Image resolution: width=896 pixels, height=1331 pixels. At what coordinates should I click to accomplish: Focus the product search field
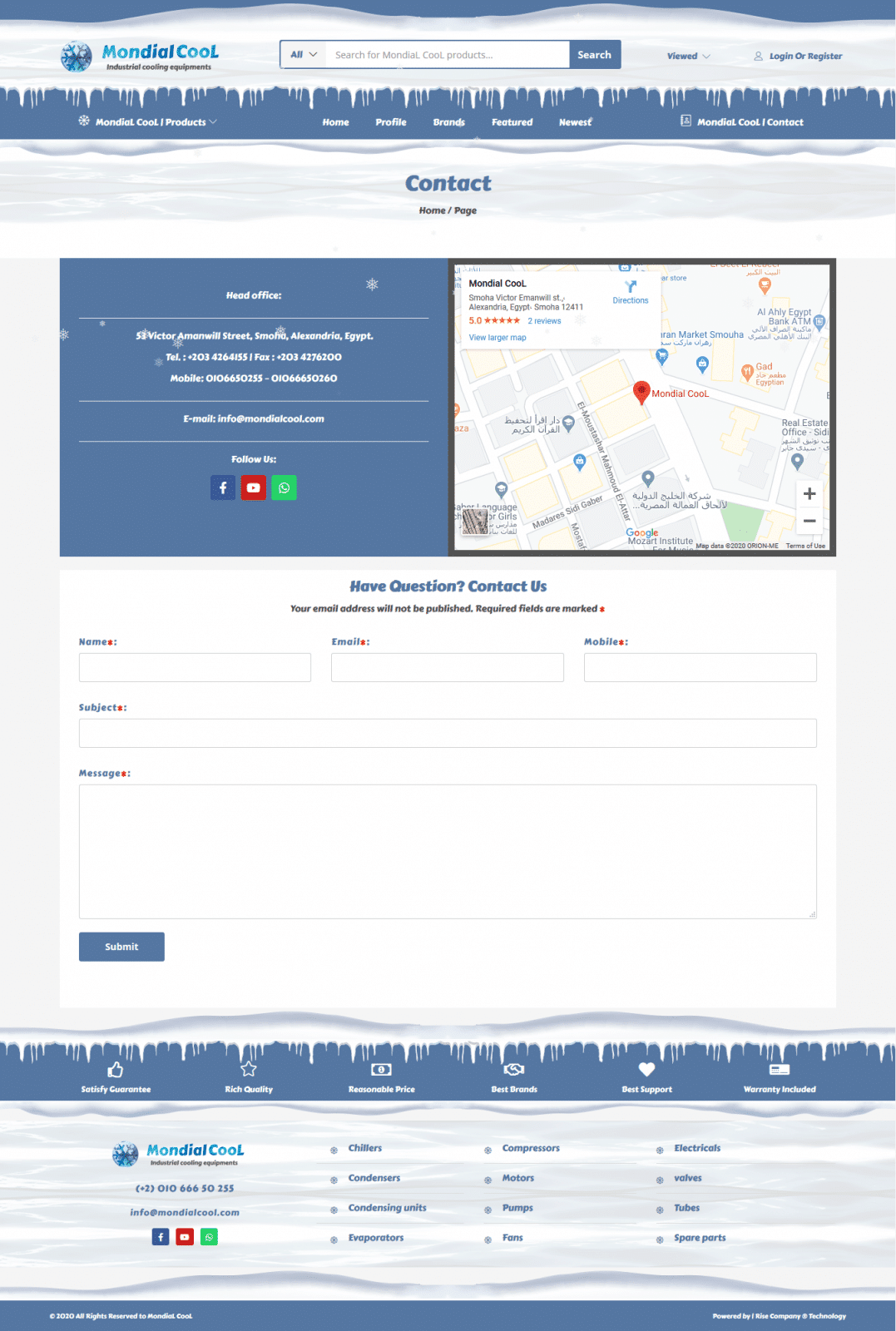pos(447,55)
